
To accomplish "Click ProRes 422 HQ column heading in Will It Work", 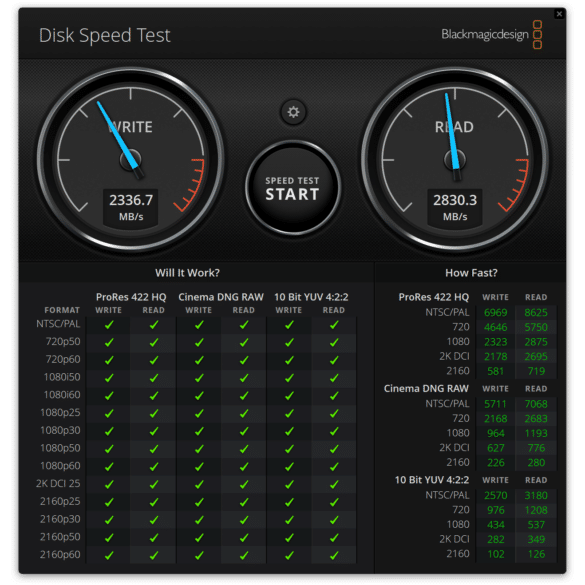I will point(131,297).
